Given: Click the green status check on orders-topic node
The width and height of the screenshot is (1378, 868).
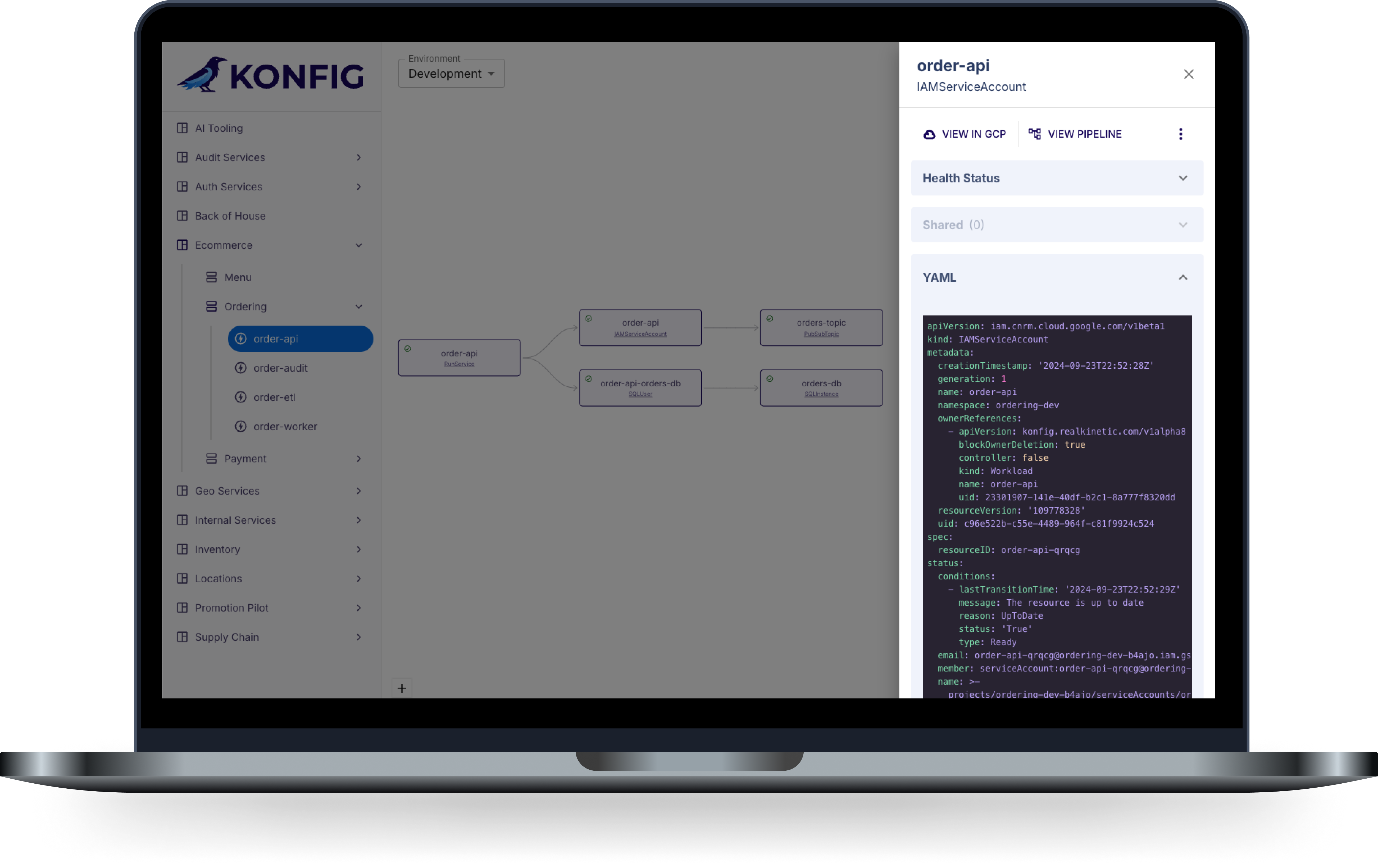Looking at the screenshot, I should [x=770, y=319].
